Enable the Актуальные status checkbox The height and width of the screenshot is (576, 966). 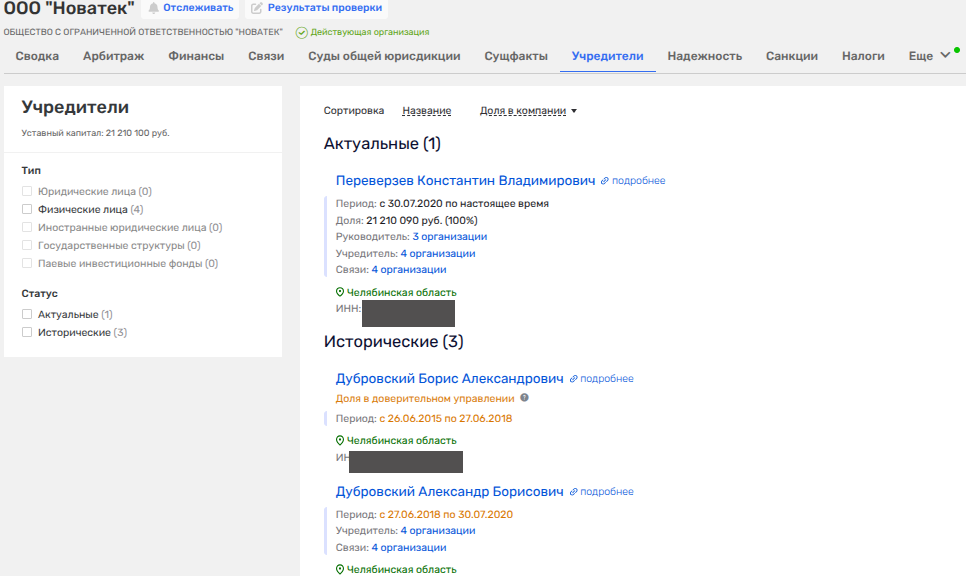coord(27,314)
